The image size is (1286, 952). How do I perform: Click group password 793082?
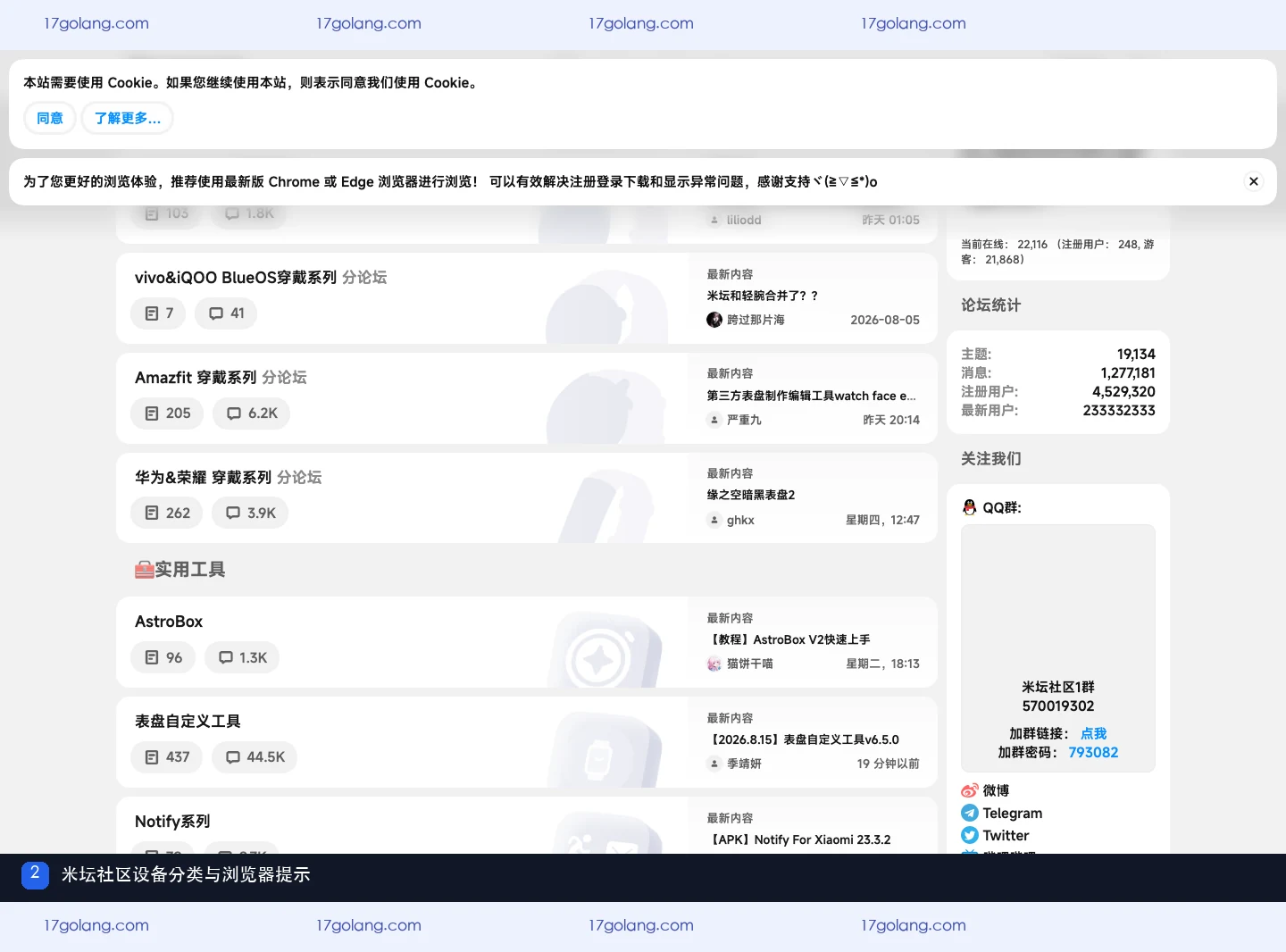(1093, 752)
